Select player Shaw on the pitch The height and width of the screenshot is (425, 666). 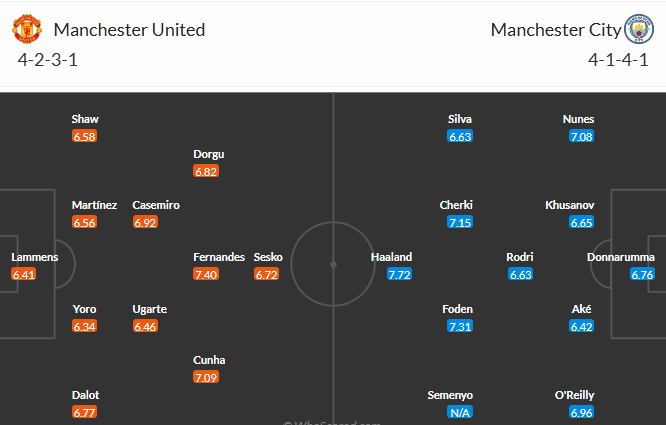[x=85, y=119]
